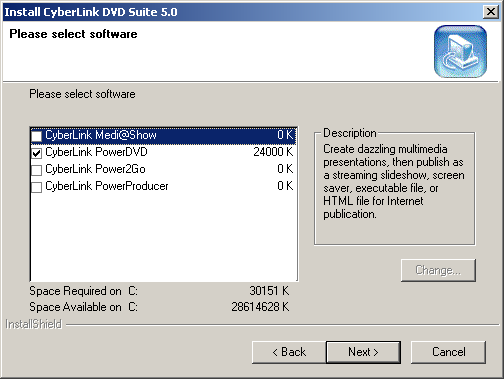
Task: Click the 24000 K size value
Action: pos(273,152)
